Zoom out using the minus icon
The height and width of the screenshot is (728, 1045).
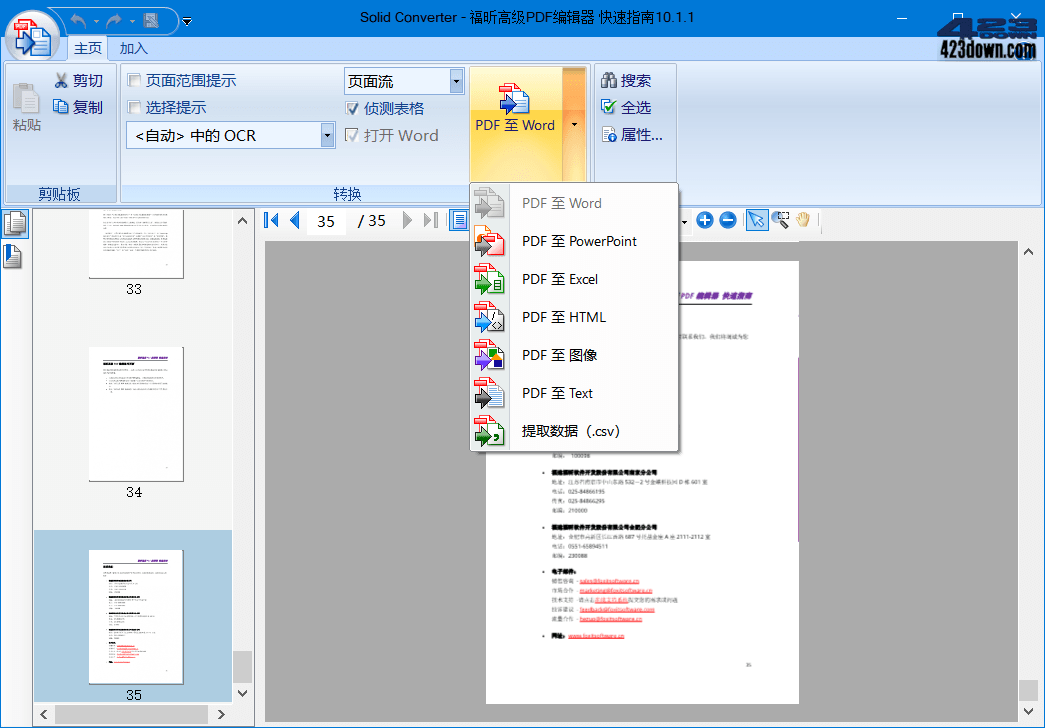[x=729, y=220]
